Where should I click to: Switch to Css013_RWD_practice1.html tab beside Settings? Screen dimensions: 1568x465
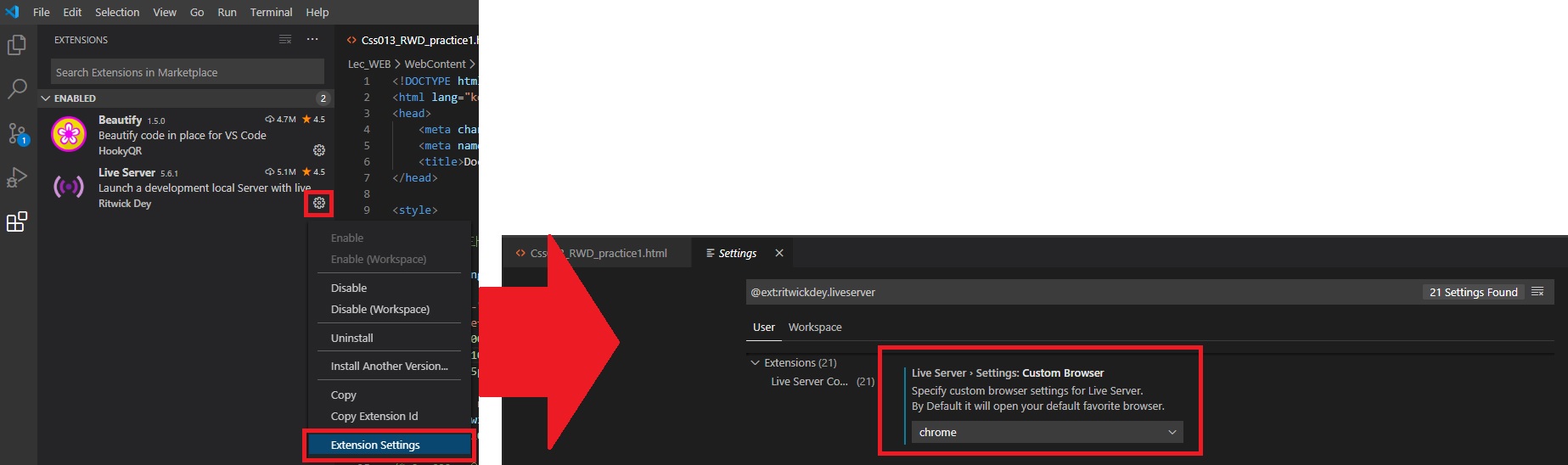(599, 253)
